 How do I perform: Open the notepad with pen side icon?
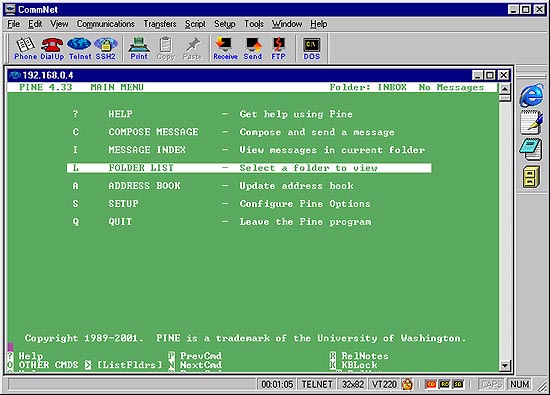(532, 122)
